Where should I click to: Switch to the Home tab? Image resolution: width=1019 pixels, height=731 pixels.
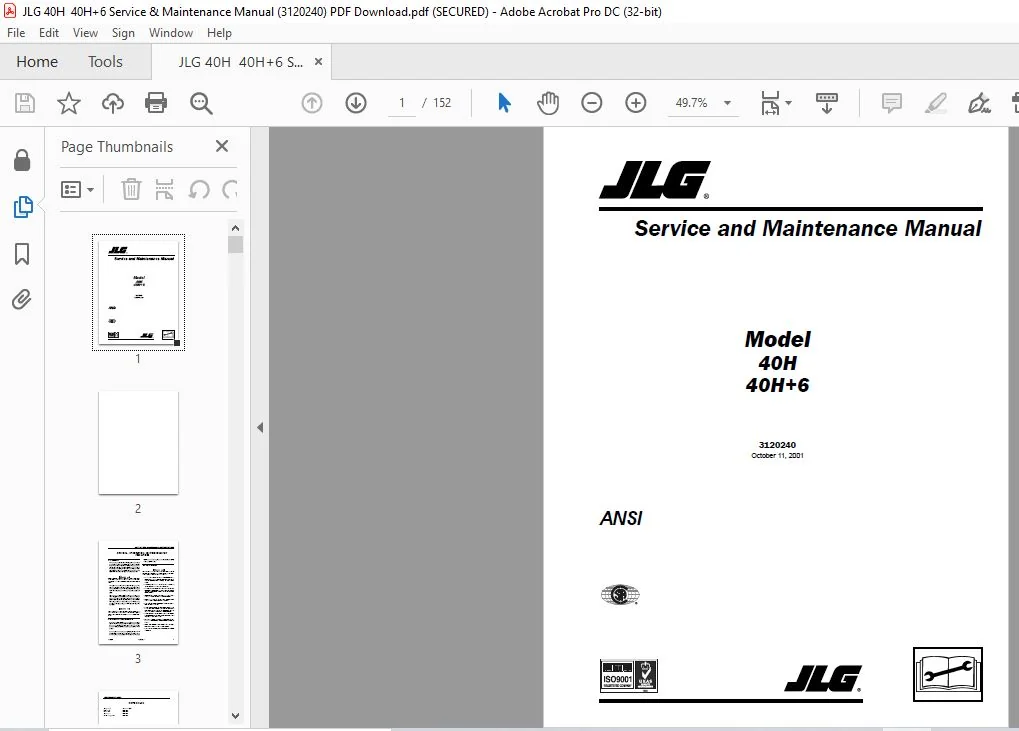pos(37,62)
